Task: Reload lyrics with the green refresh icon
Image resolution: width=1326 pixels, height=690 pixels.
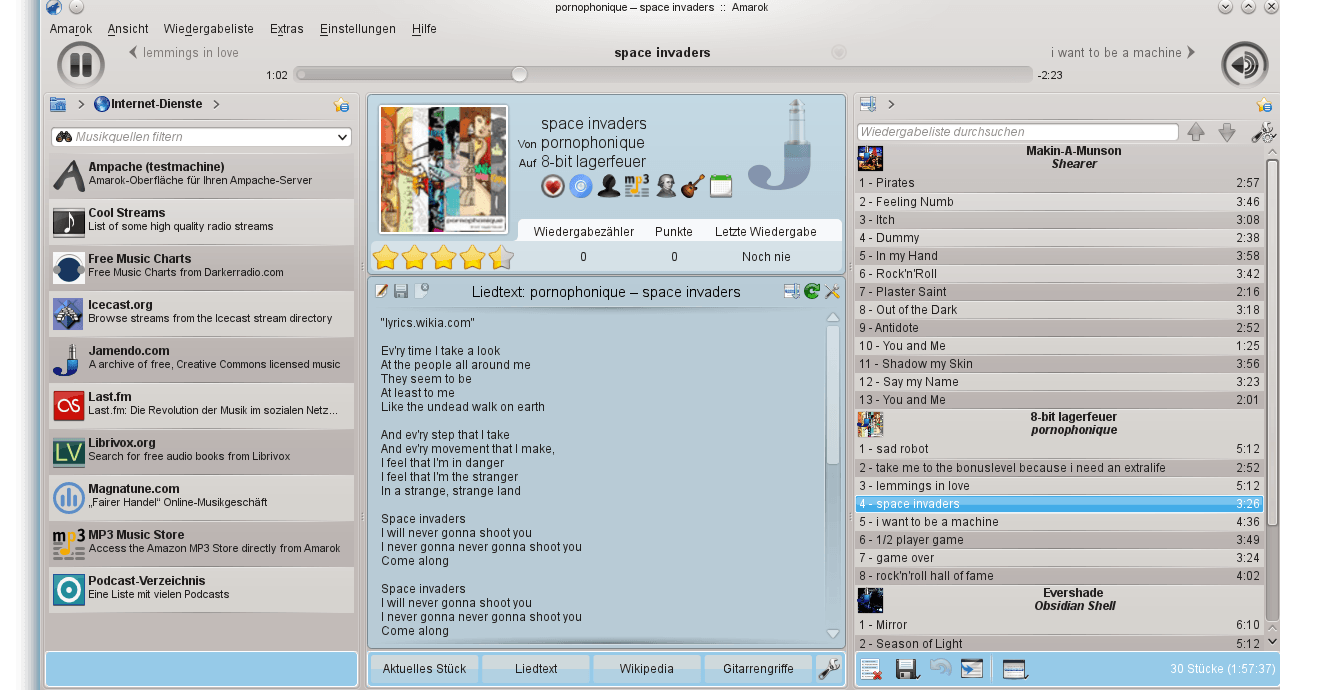Action: pos(812,291)
